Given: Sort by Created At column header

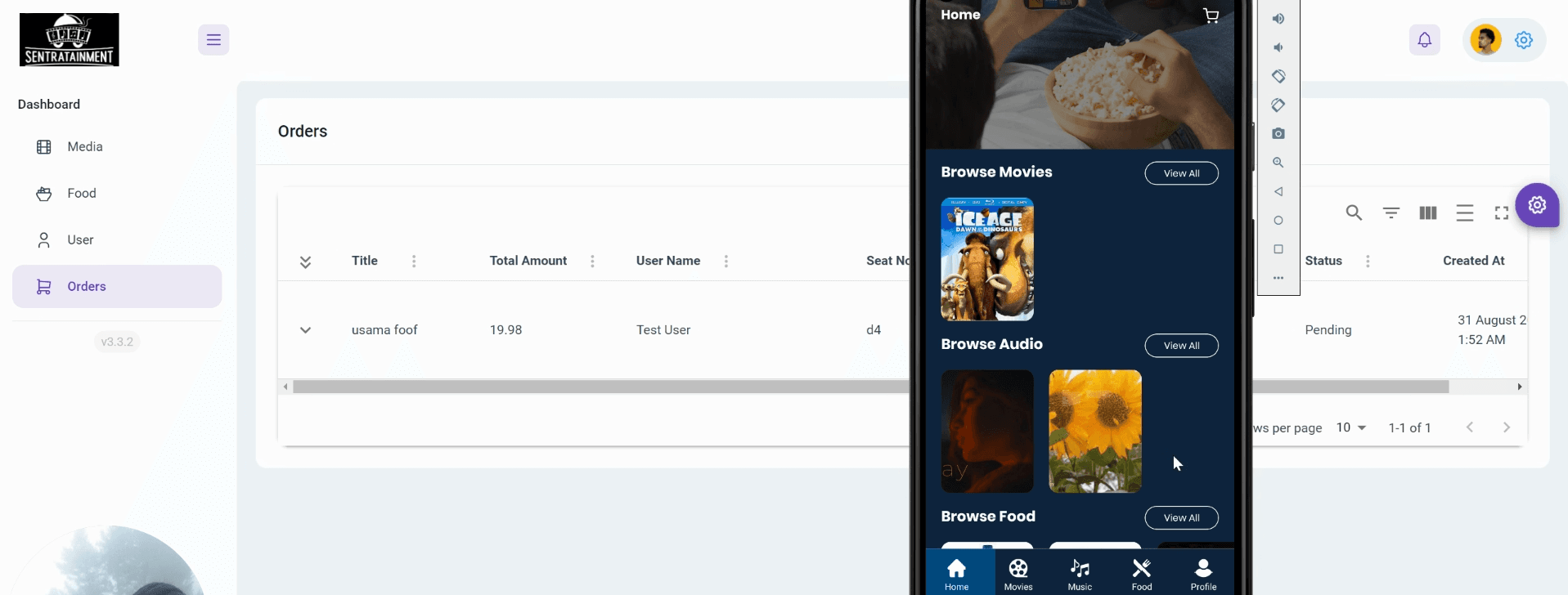Looking at the screenshot, I should (1473, 261).
